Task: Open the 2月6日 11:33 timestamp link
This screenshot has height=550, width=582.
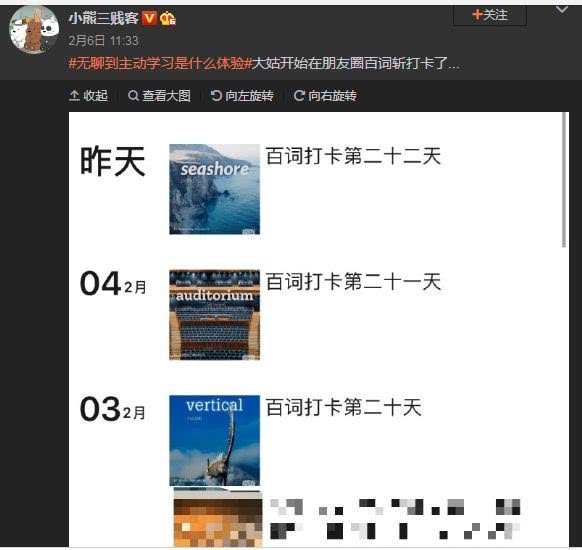Action: coord(104,40)
